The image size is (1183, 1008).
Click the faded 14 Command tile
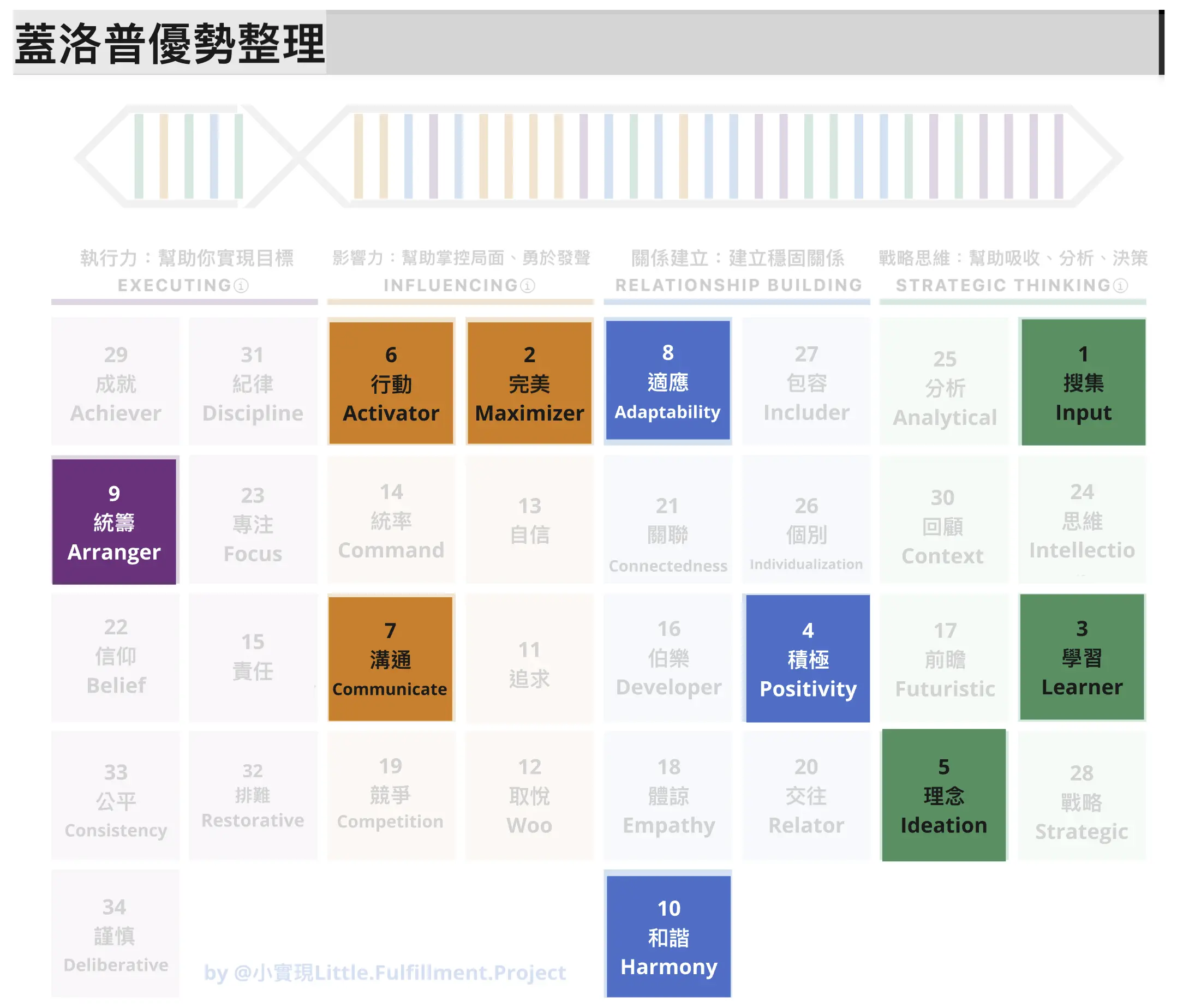[391, 520]
